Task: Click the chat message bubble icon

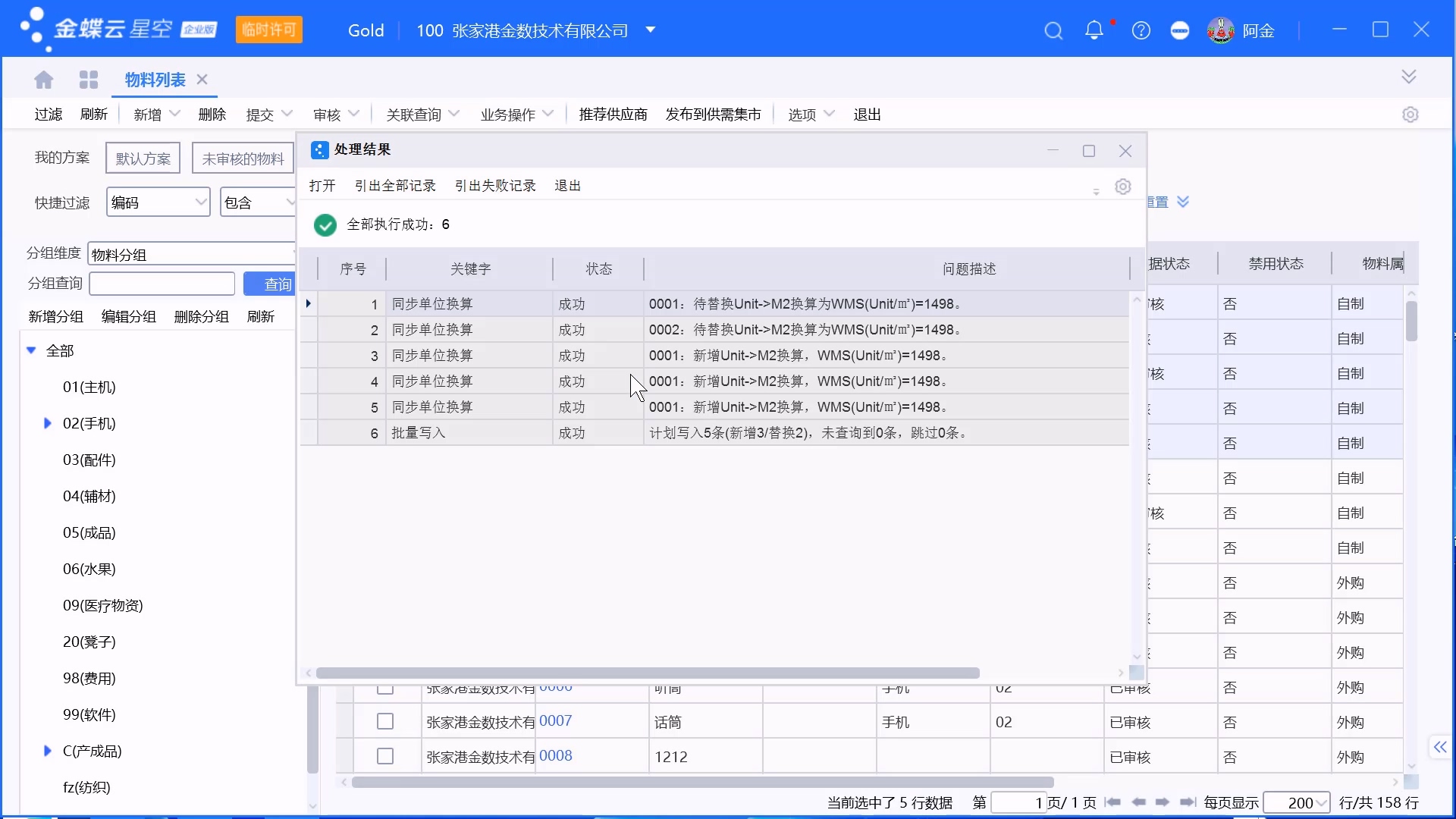Action: [1180, 30]
